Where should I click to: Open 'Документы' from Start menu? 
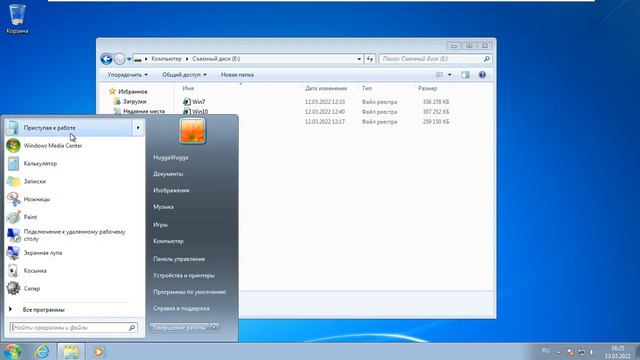pos(168,174)
